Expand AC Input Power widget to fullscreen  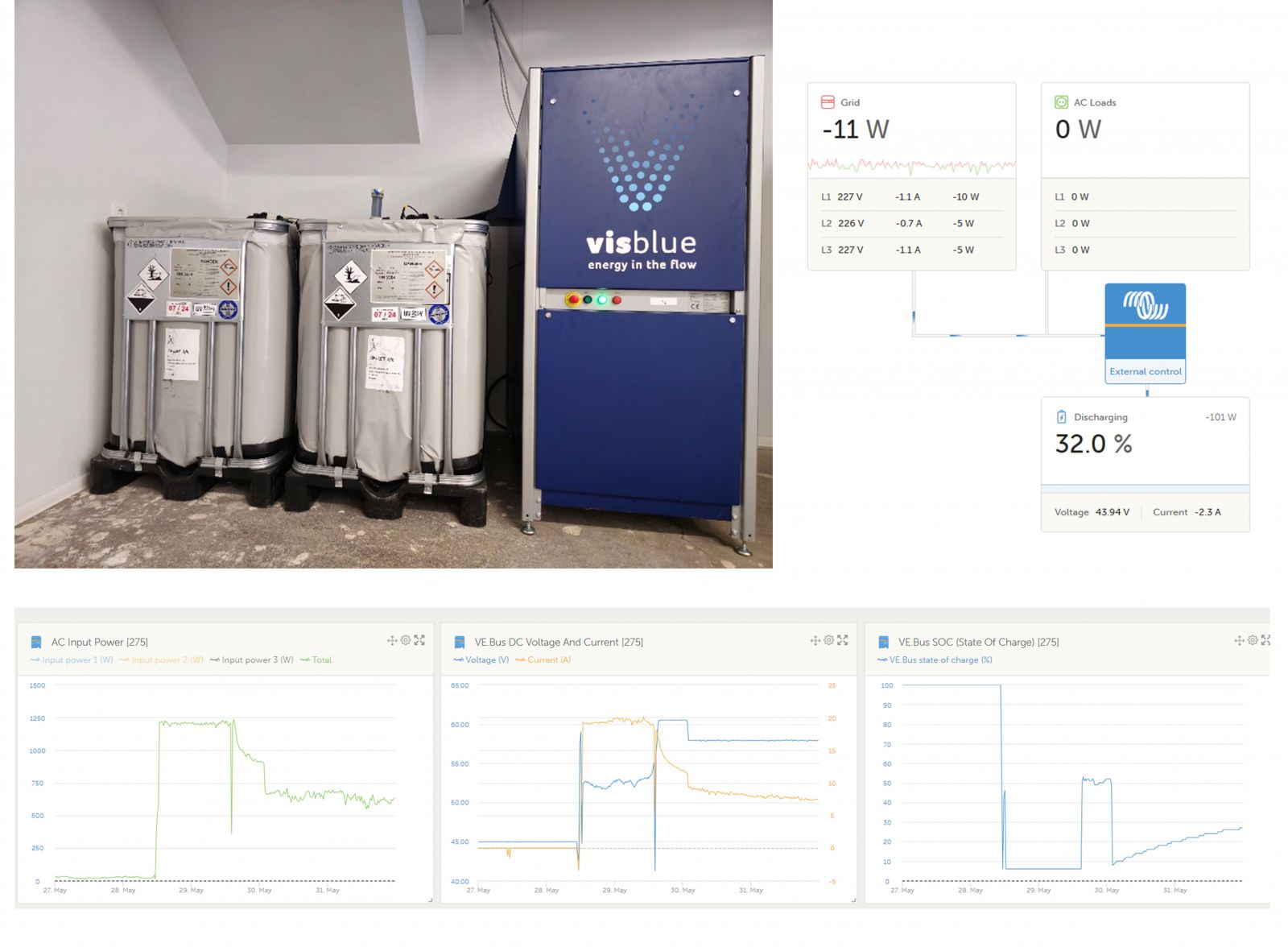click(419, 640)
